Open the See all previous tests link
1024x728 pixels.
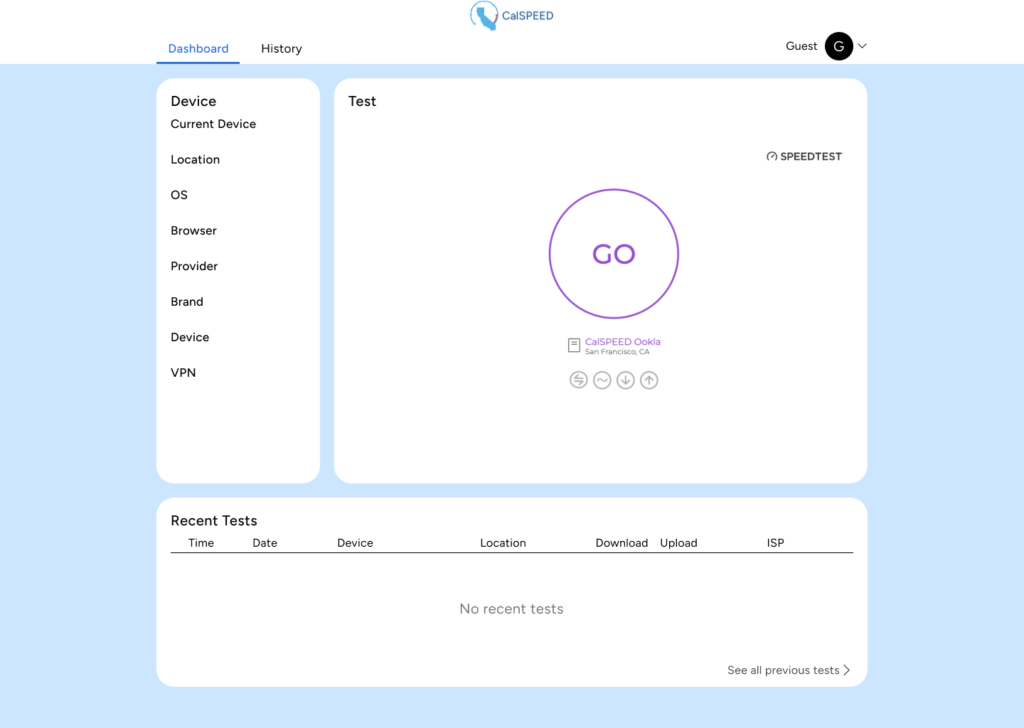[x=783, y=670]
